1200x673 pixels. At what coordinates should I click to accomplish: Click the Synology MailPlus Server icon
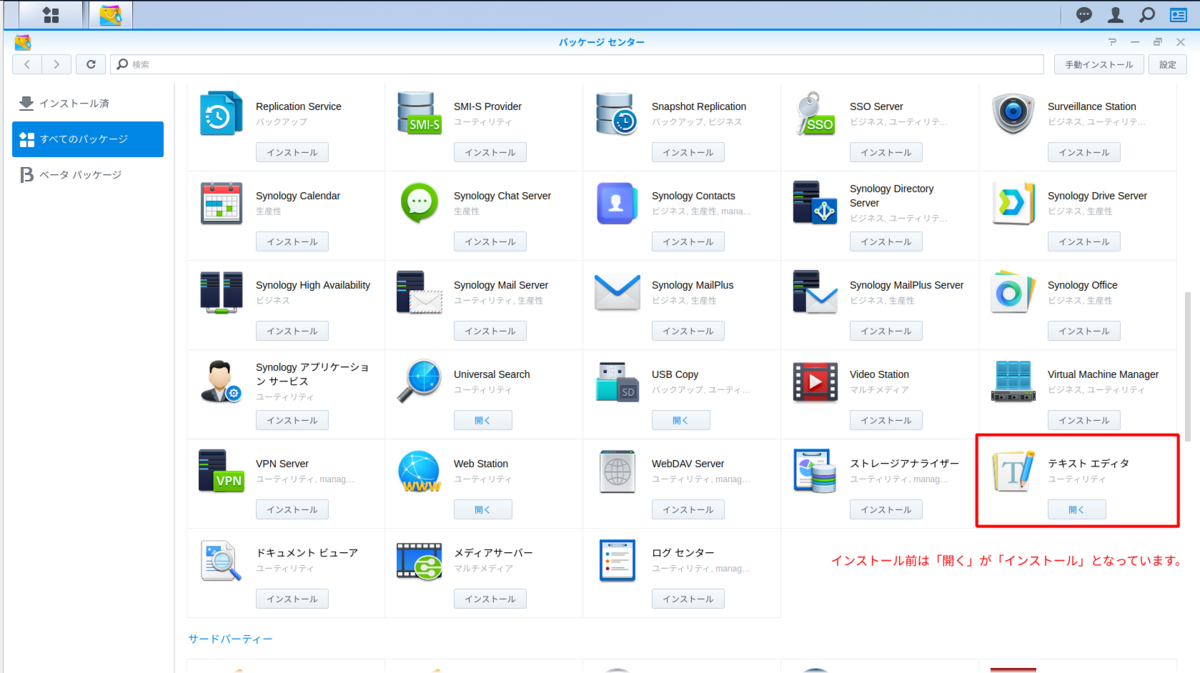coord(815,292)
